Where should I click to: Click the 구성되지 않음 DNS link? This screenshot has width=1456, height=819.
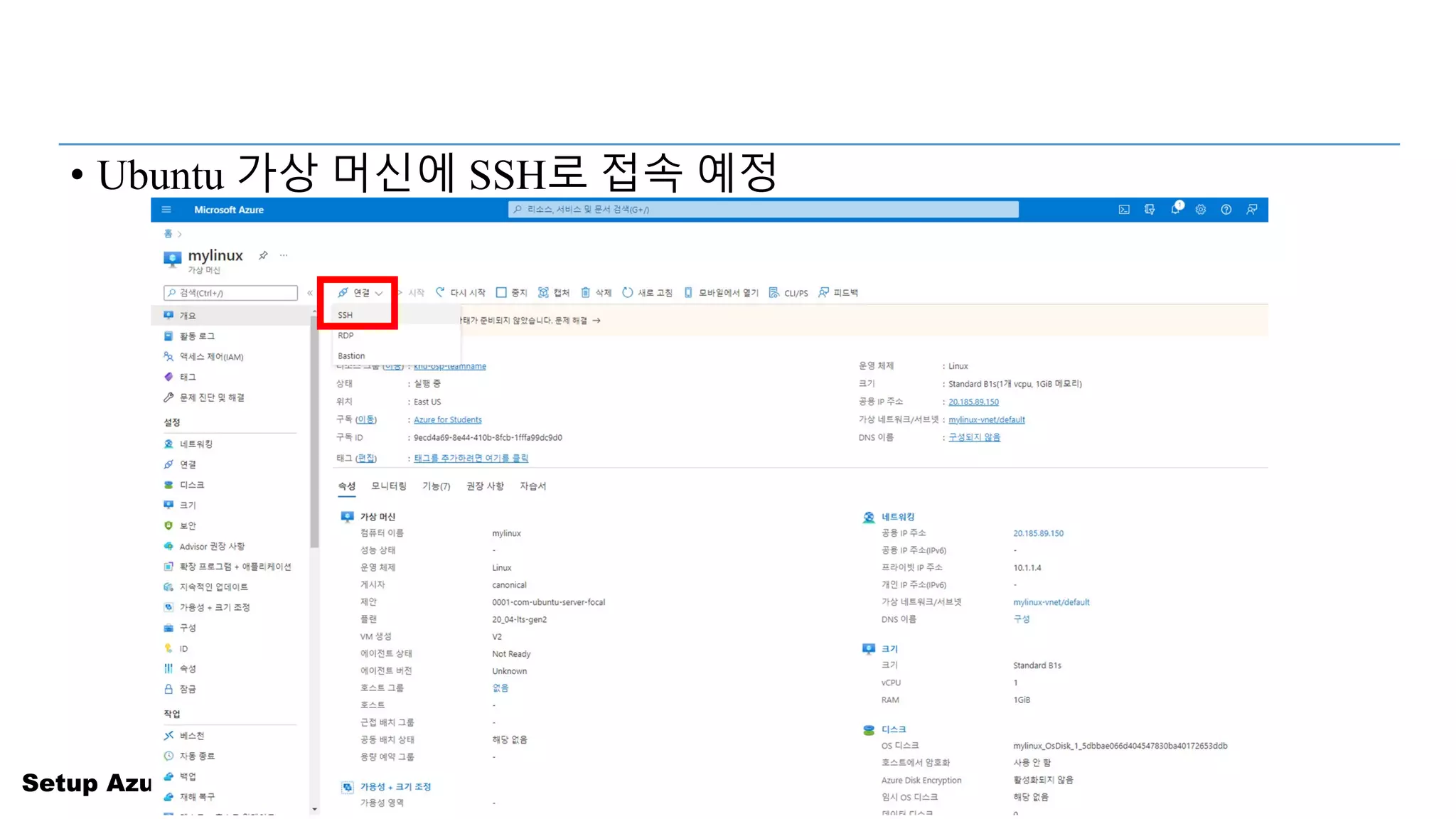coord(975,437)
